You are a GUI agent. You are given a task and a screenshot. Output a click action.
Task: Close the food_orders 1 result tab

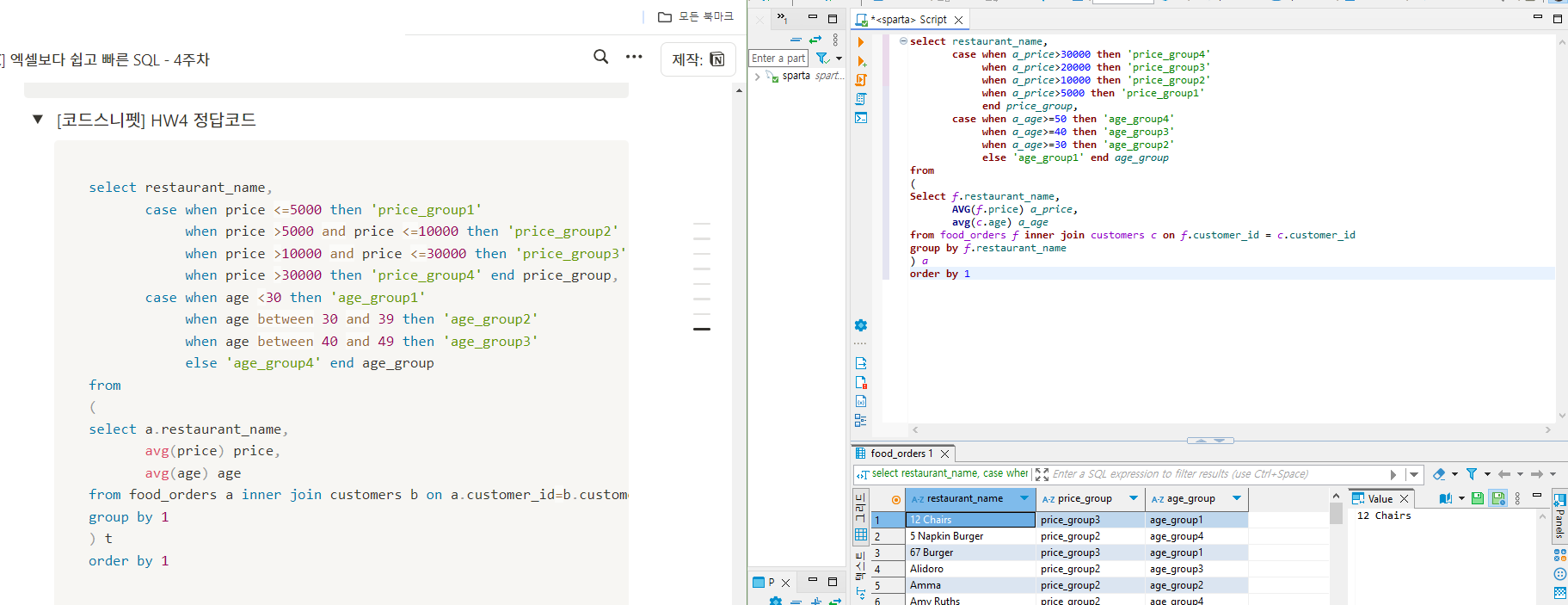pos(944,454)
